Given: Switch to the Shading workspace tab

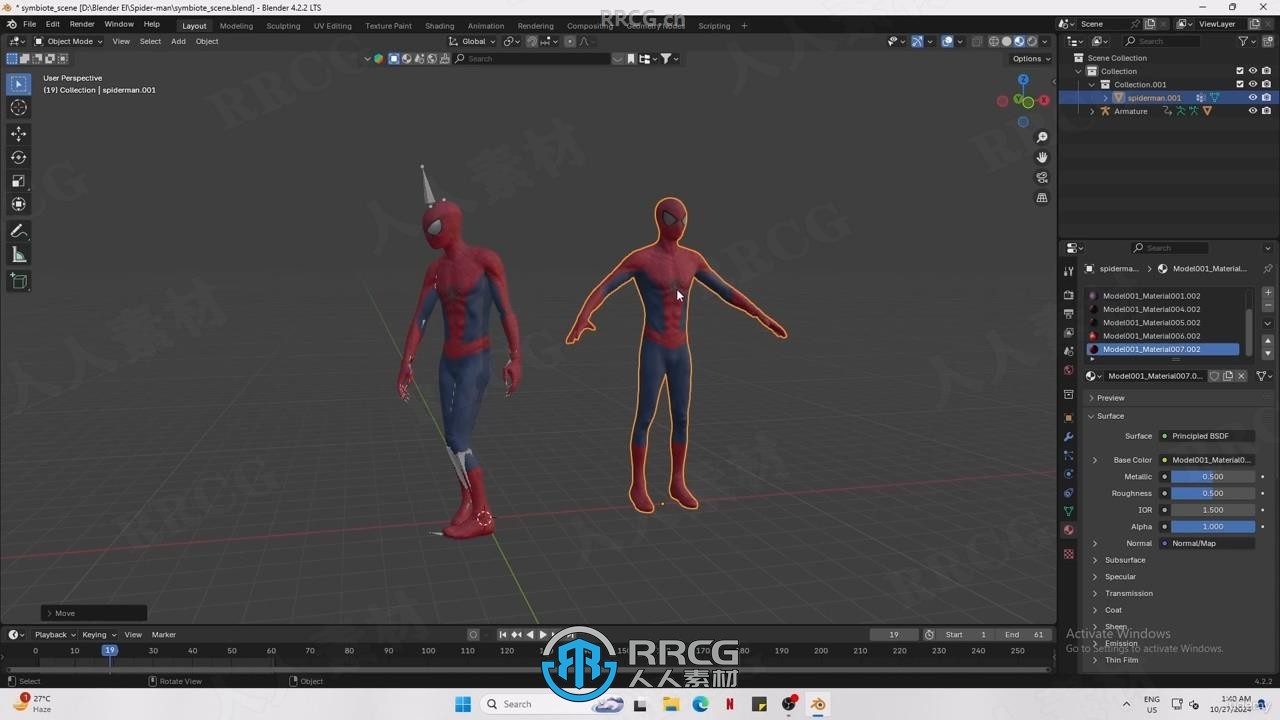Looking at the screenshot, I should [x=439, y=25].
